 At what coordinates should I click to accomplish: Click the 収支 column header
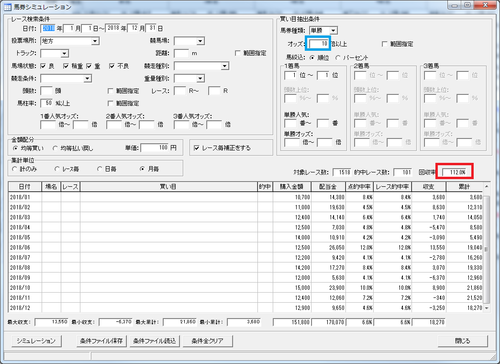pos(429,187)
